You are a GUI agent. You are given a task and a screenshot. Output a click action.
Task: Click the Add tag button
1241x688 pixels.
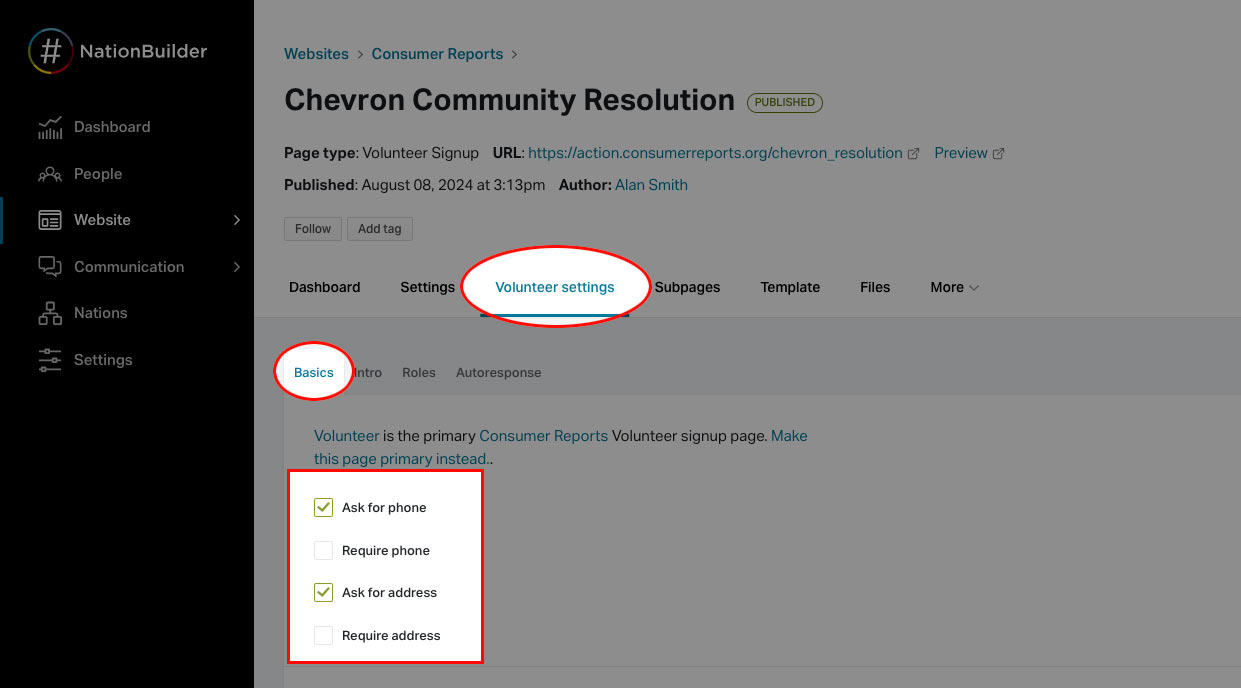pyautogui.click(x=379, y=228)
